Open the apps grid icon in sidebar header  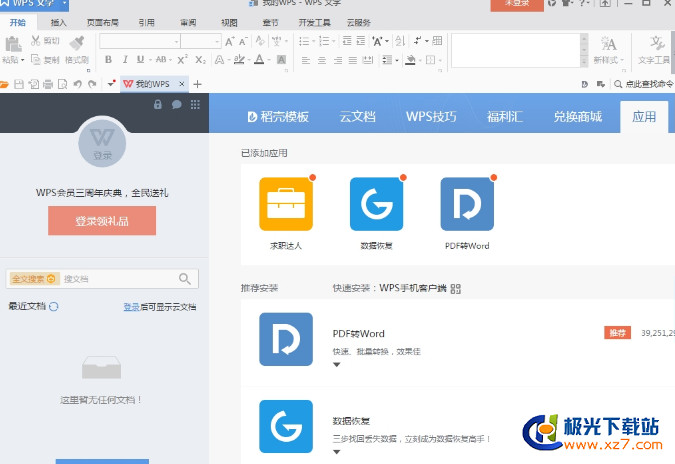[x=195, y=104]
